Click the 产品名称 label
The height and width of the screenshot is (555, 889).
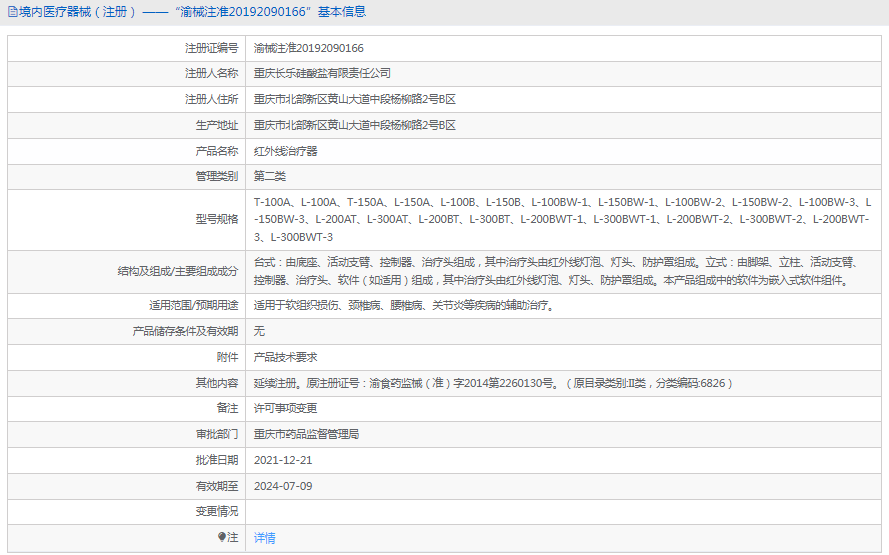click(x=217, y=151)
